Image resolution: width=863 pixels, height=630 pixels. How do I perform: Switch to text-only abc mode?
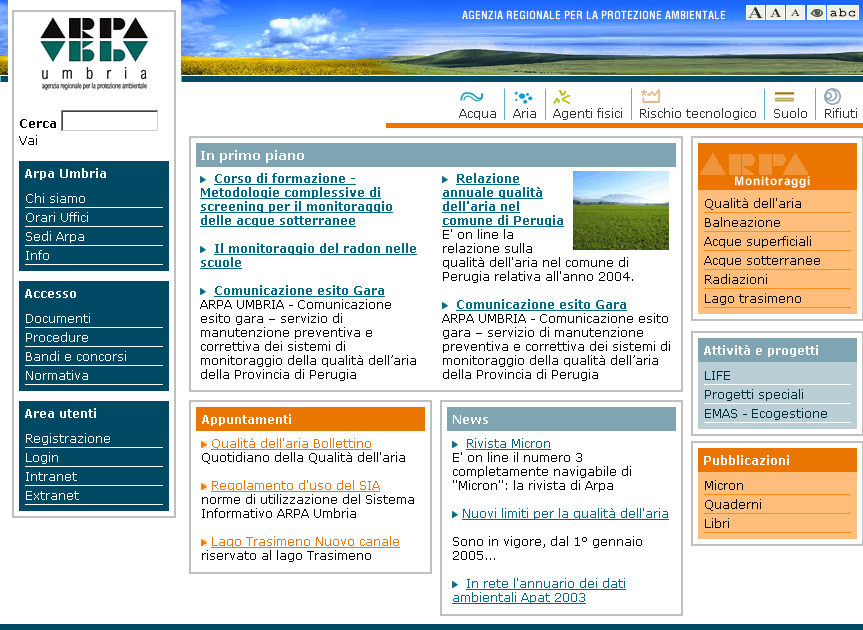(x=842, y=13)
